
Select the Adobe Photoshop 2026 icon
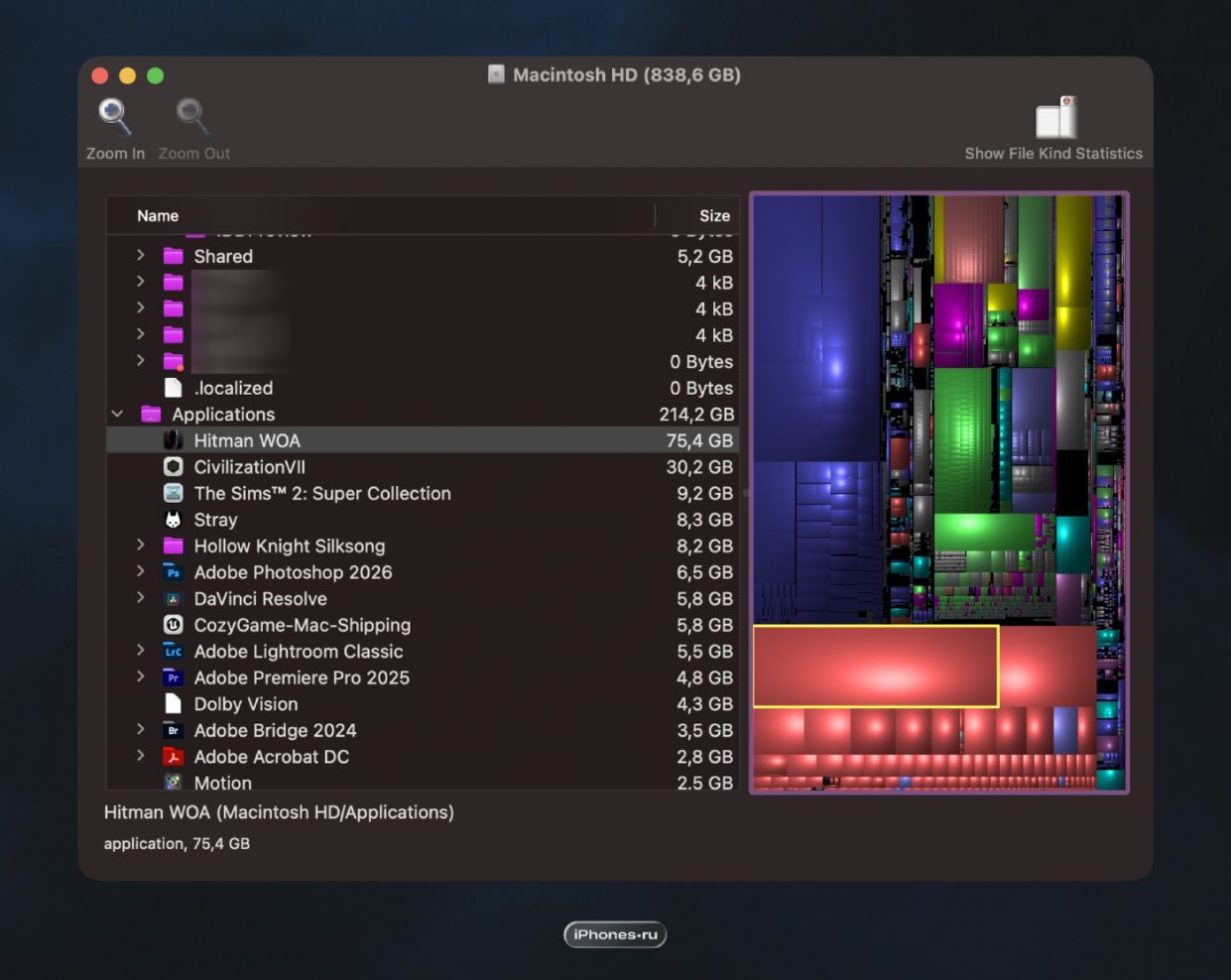pyautogui.click(x=173, y=572)
